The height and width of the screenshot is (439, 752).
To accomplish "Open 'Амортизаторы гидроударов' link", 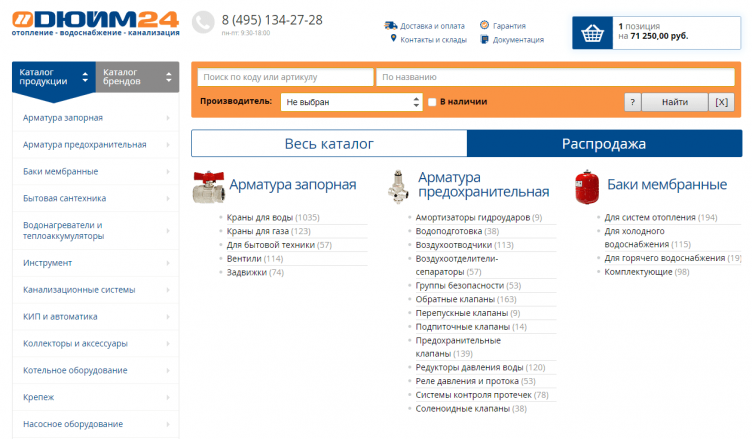I will point(472,217).
